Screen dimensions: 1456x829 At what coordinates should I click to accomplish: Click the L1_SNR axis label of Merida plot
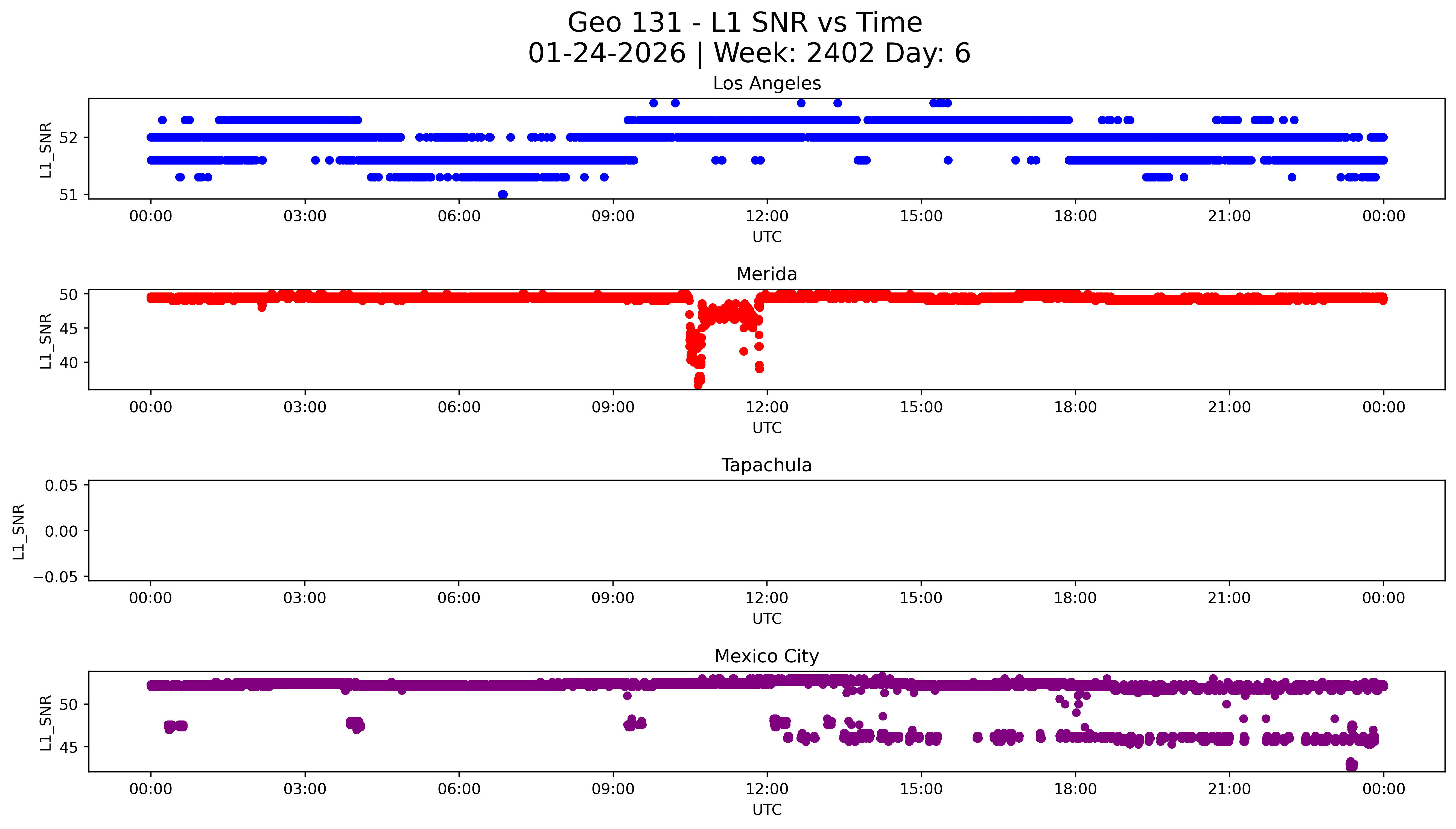pyautogui.click(x=46, y=341)
